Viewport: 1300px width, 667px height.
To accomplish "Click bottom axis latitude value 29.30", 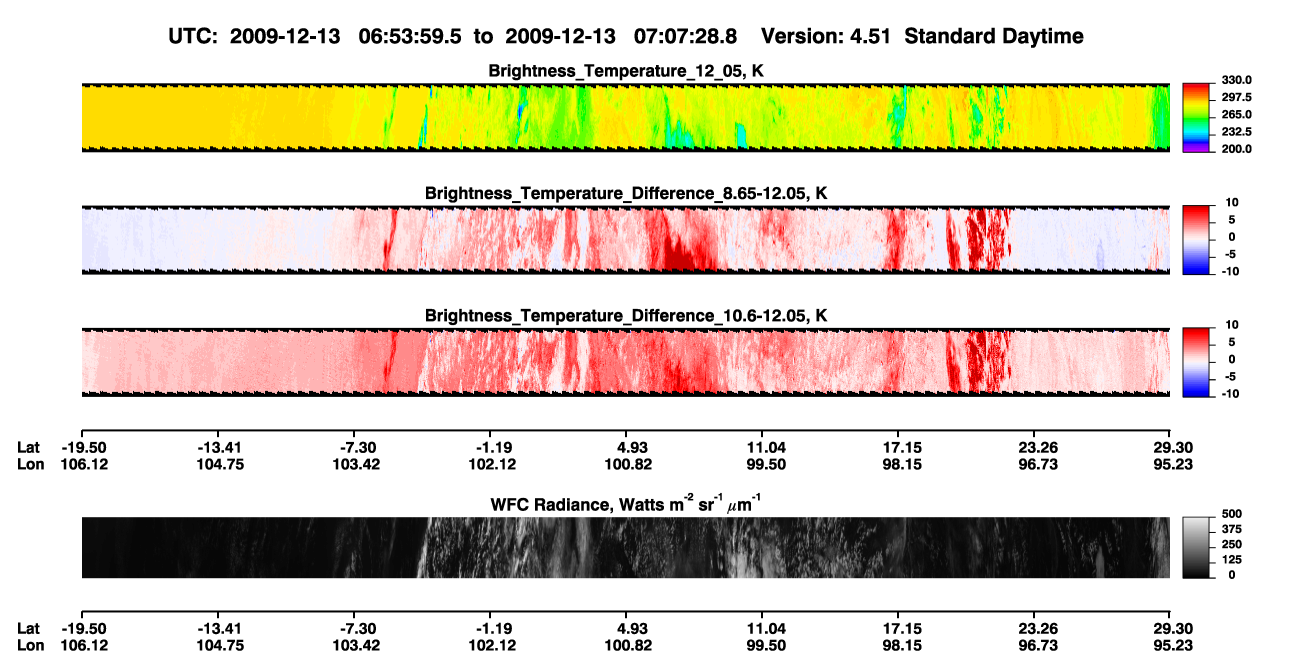I will point(1170,629).
